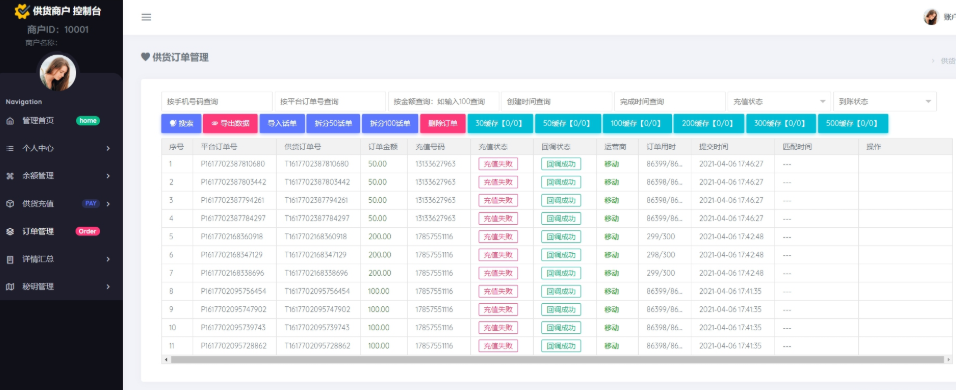Image resolution: width=961 pixels, height=390 pixels.
Task: Expand the 个人中心 submenu chevron
Action: coord(108,148)
